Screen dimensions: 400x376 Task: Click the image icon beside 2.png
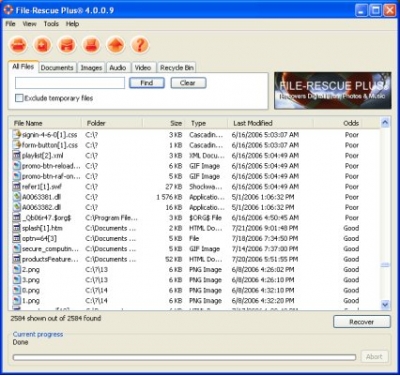(x=17, y=269)
